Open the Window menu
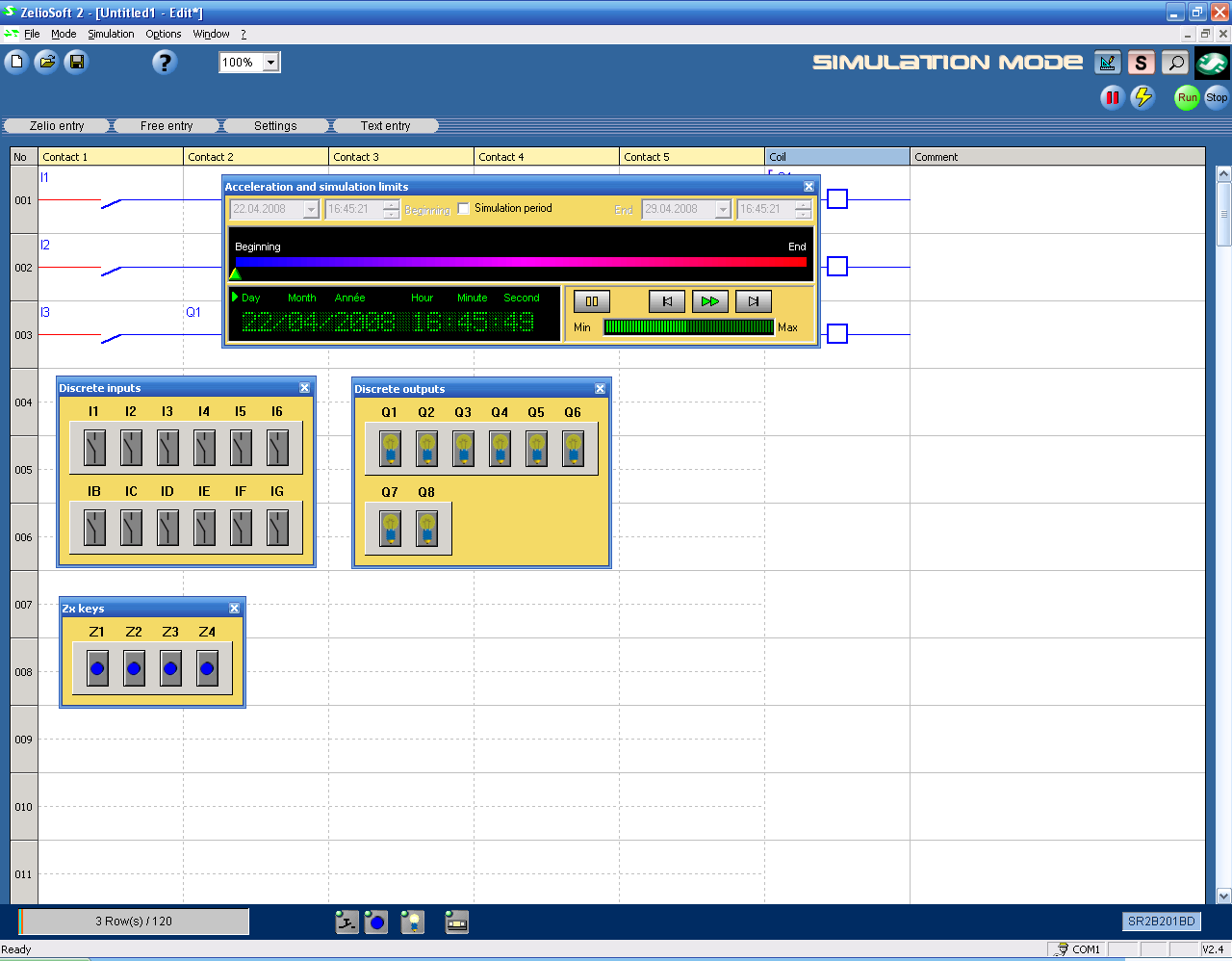Viewport: 1232px width, 961px height. click(x=211, y=34)
